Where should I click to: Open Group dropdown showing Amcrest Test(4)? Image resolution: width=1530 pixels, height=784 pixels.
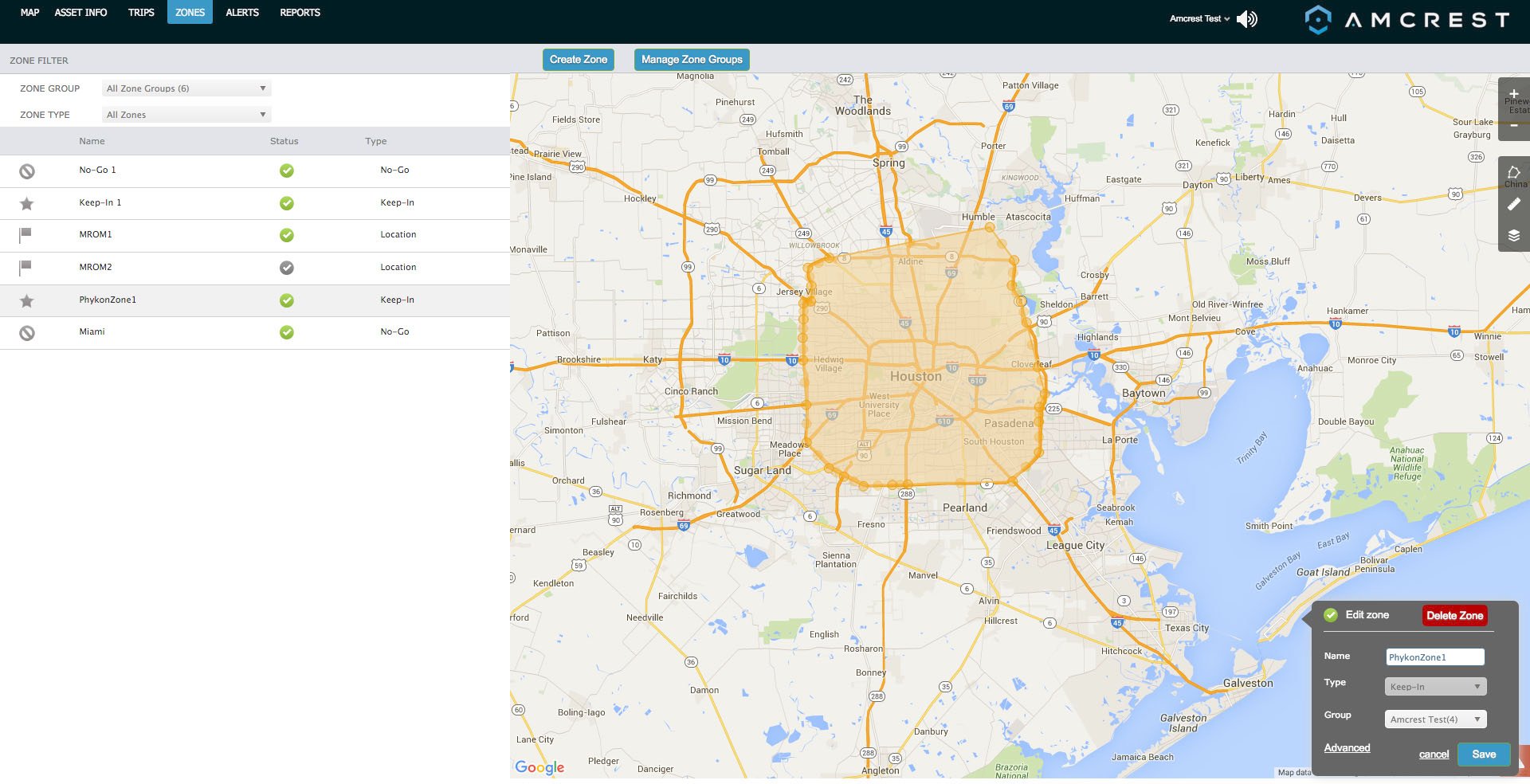(x=1435, y=719)
